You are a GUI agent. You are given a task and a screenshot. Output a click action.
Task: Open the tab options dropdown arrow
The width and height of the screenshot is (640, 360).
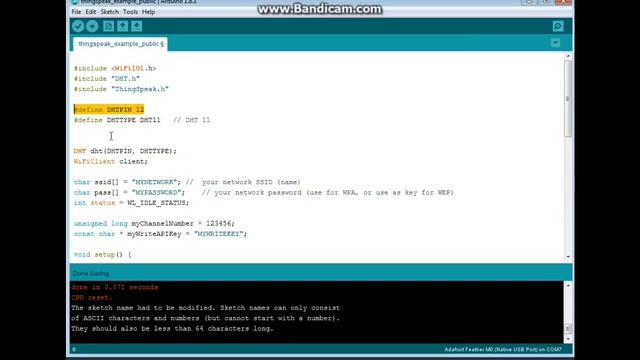coord(556,43)
